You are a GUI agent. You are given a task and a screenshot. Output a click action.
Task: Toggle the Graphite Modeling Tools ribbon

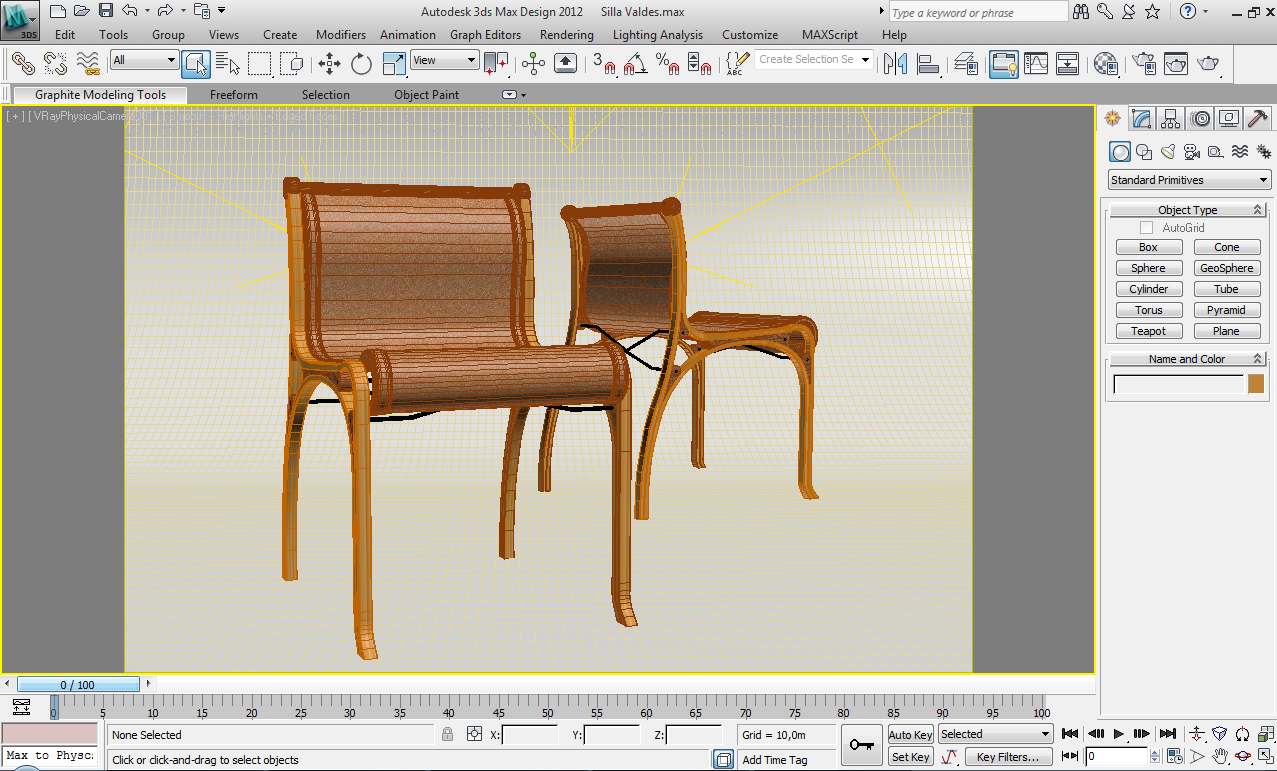[1004, 64]
